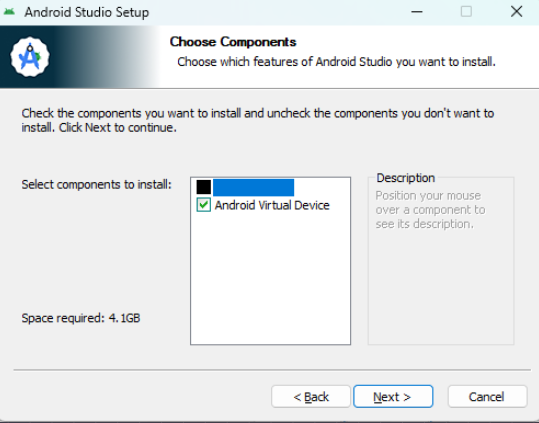The image size is (539, 423).
Task: Click the 'Select components to install:' label
Action: tap(97, 185)
